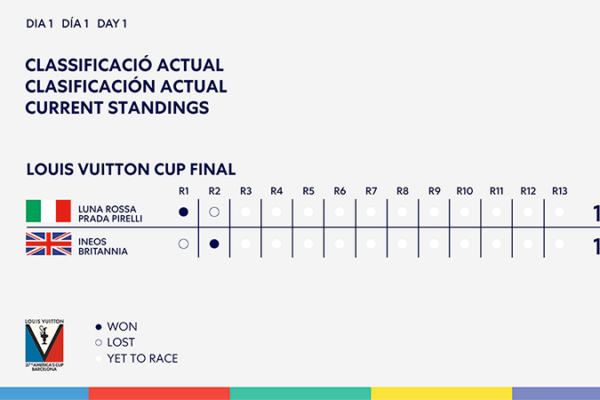The image size is (600, 400).
Task: Select Ineos Britannia's filled R2 win dot
Action: (x=214, y=244)
